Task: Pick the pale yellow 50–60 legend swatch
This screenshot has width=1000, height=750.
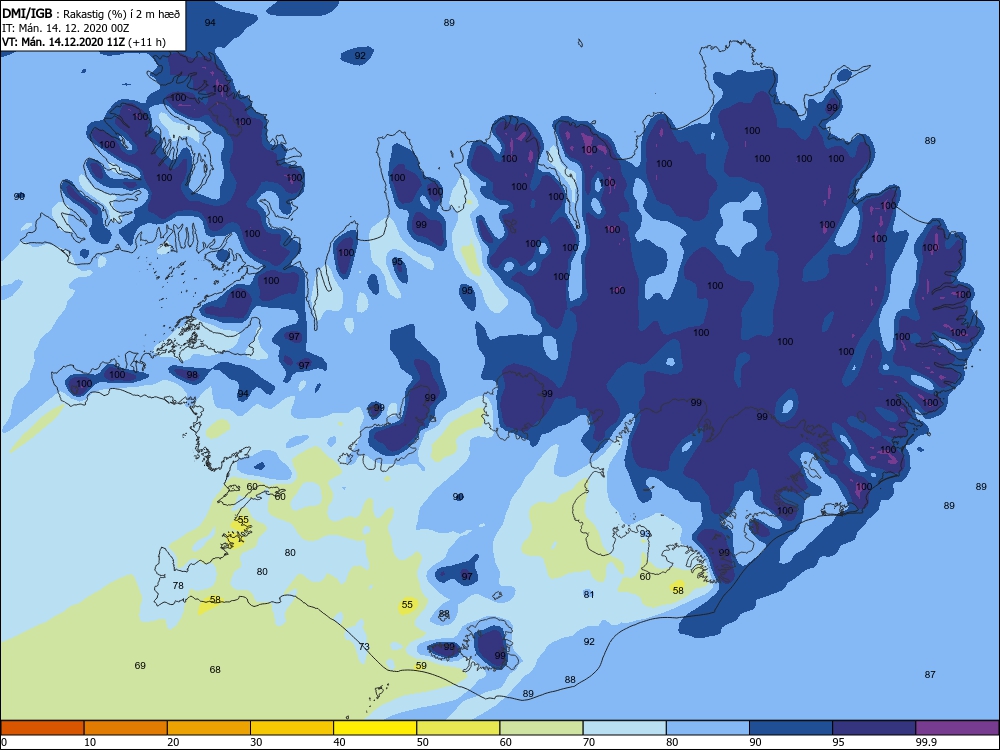Action: point(458,728)
